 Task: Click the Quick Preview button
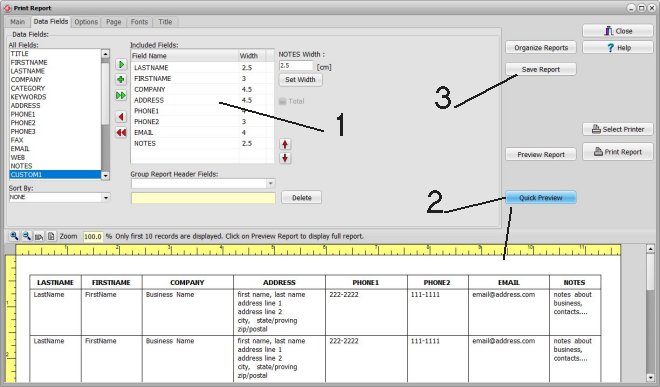[540, 198]
